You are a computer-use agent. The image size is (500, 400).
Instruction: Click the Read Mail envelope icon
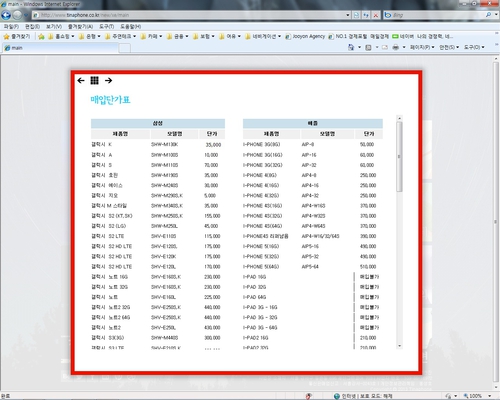pyautogui.click(x=385, y=47)
